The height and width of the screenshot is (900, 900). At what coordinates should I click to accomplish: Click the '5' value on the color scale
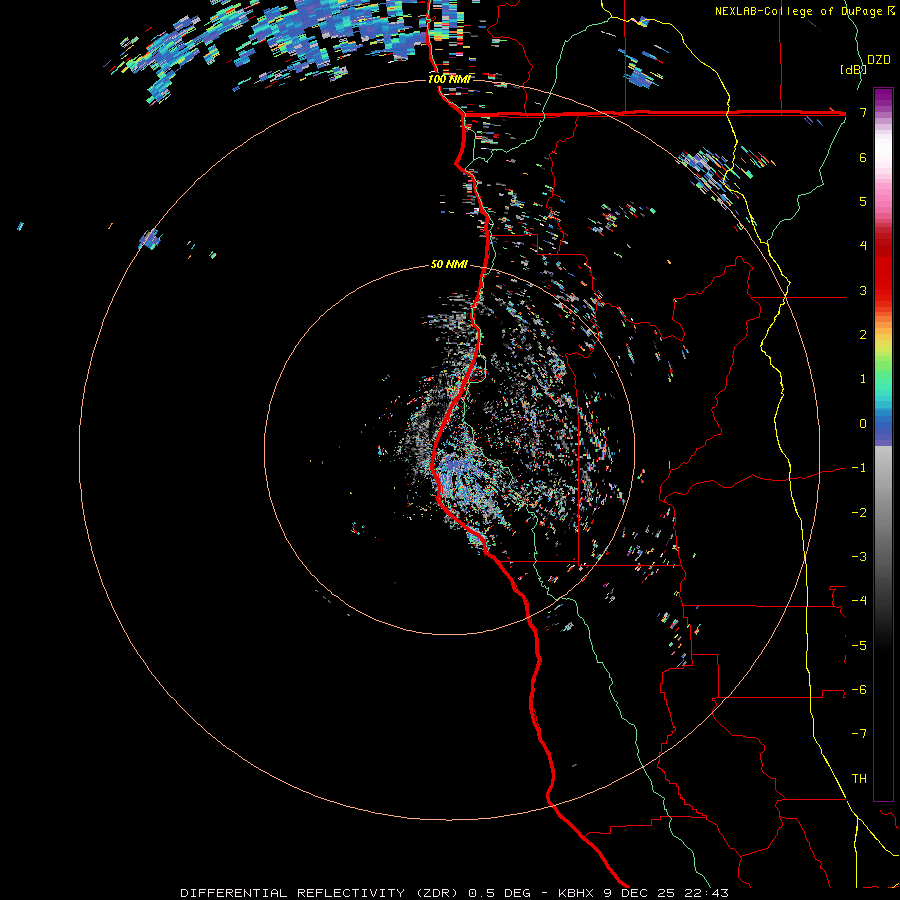coord(863,201)
